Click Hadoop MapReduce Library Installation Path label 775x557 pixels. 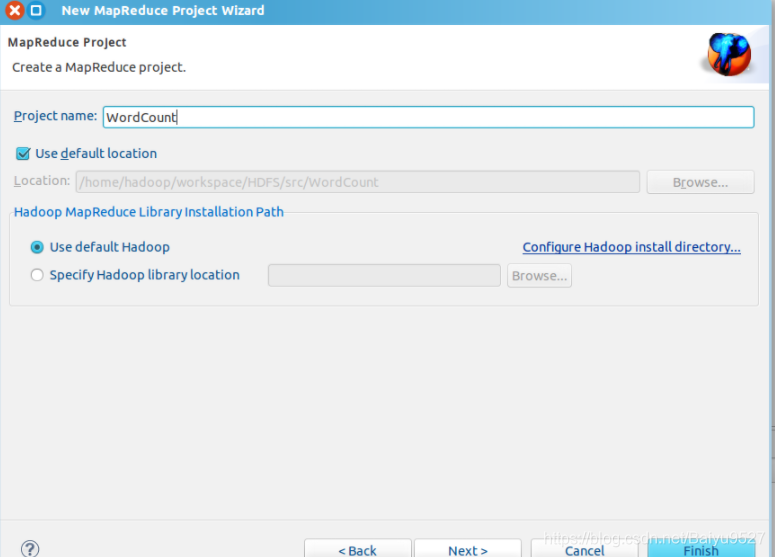(x=149, y=212)
